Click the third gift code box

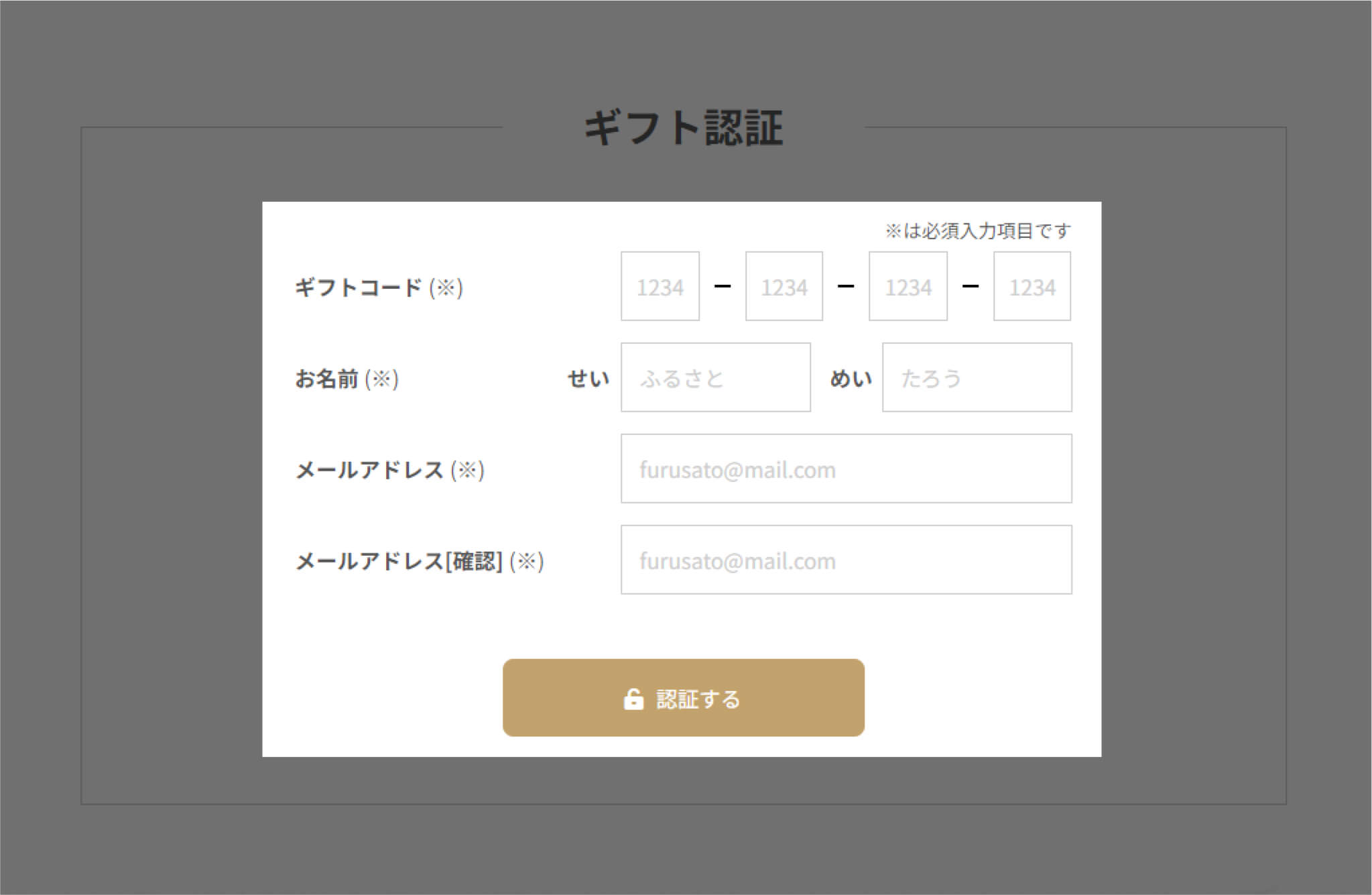908,286
